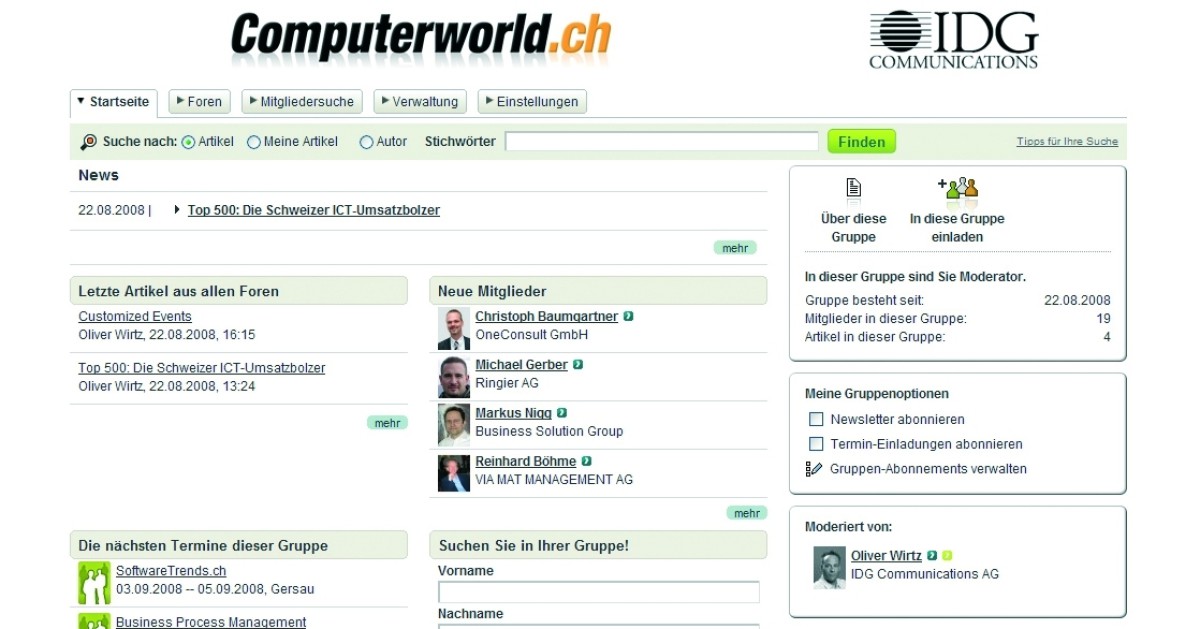Click inside the Stichwörter input field

(660, 140)
